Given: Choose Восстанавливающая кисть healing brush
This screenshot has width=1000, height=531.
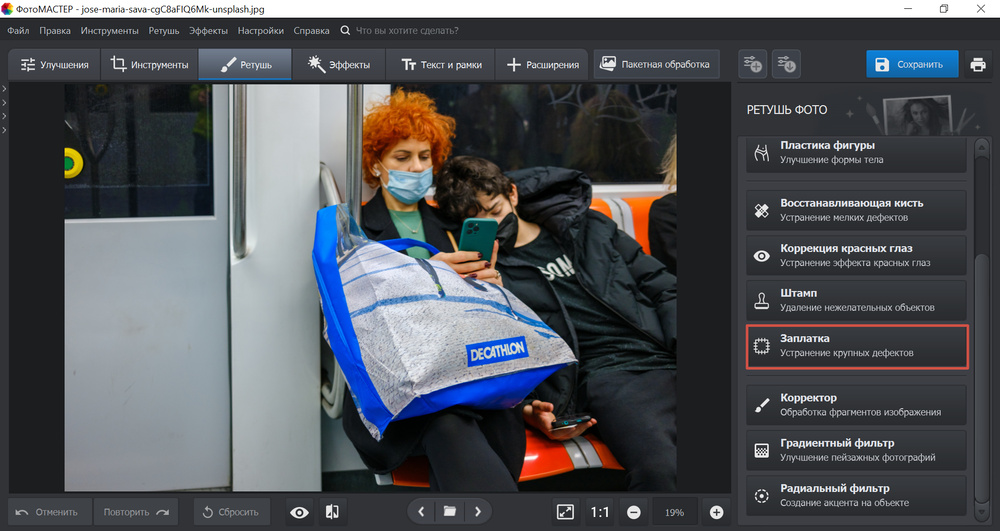Looking at the screenshot, I should pyautogui.click(x=857, y=210).
